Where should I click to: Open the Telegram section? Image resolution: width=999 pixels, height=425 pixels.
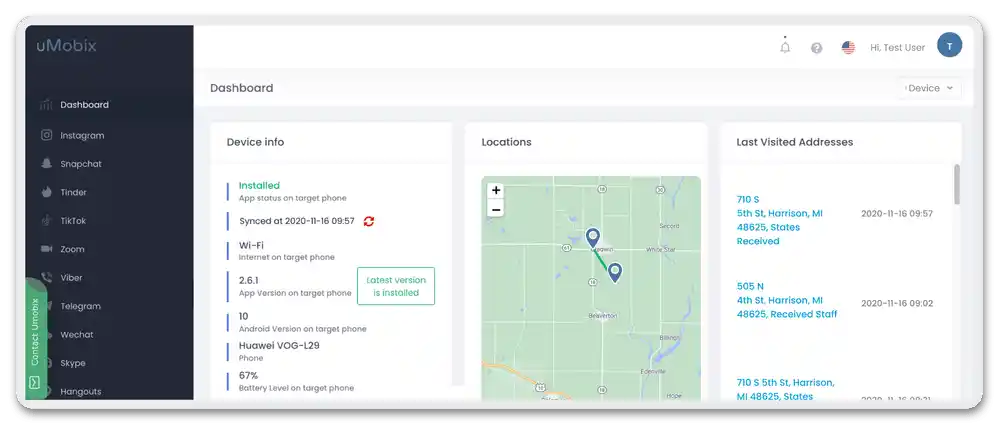[x=80, y=306]
